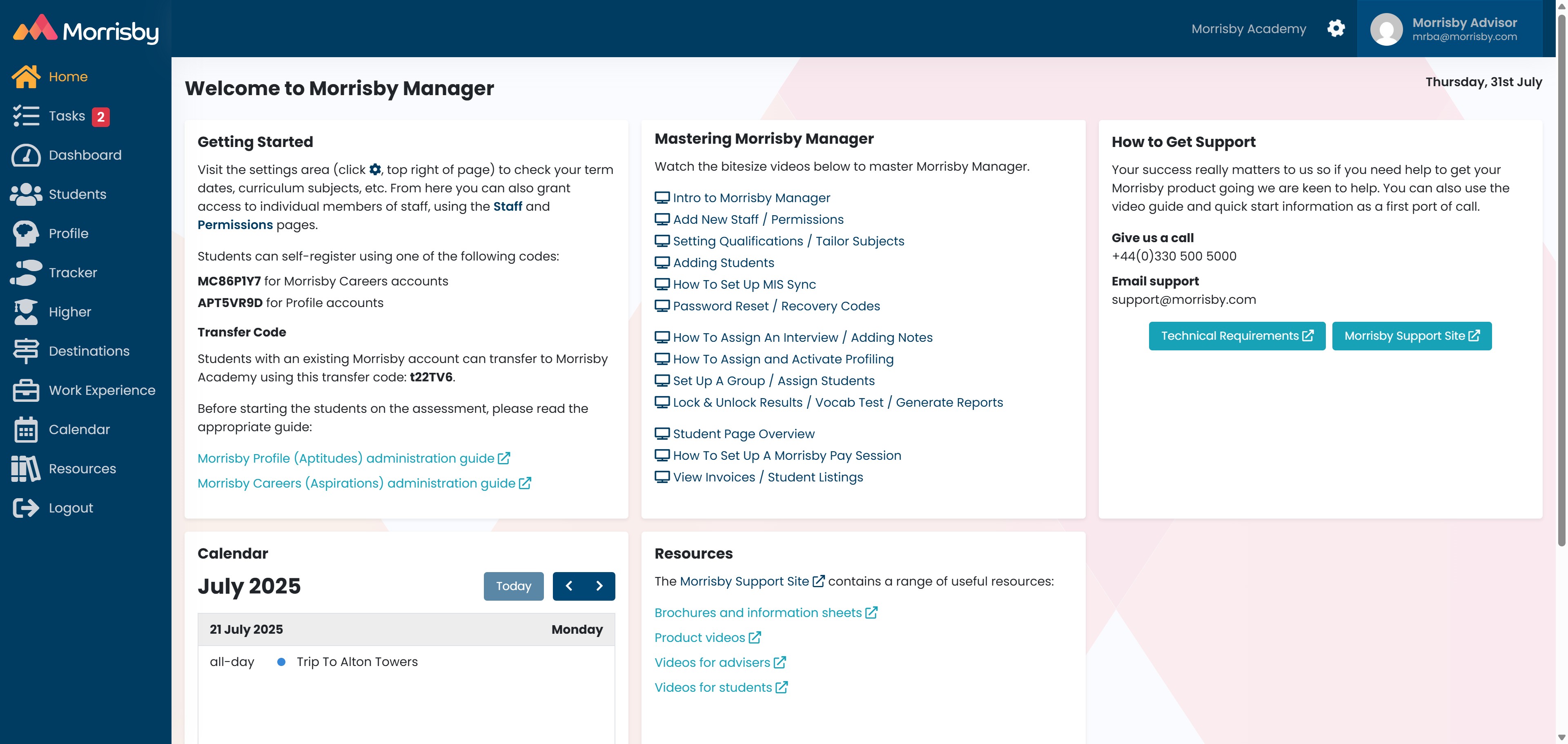
Task: Click the Profile head icon
Action: [x=26, y=233]
